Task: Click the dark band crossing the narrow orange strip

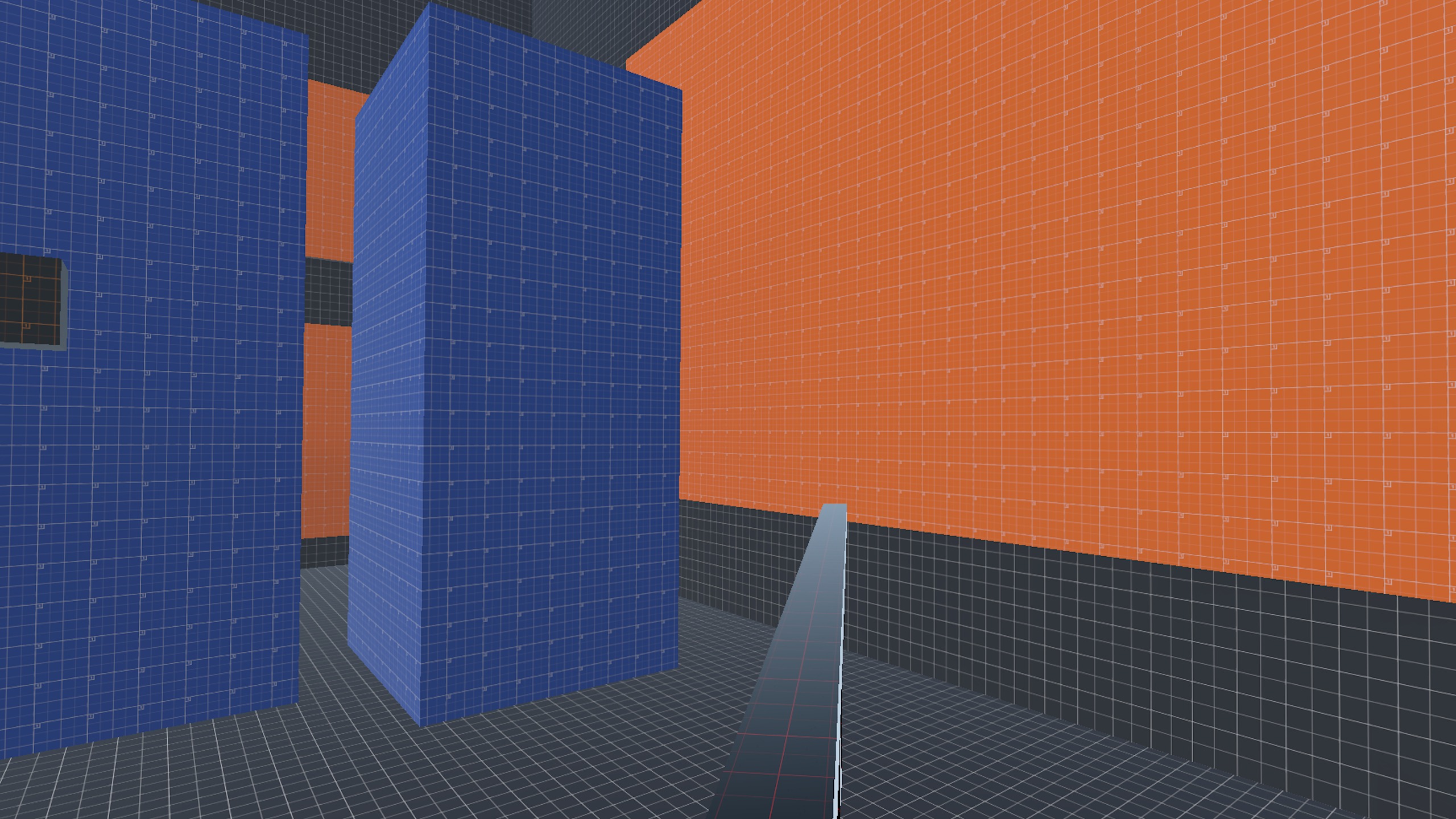Action: 329,291
